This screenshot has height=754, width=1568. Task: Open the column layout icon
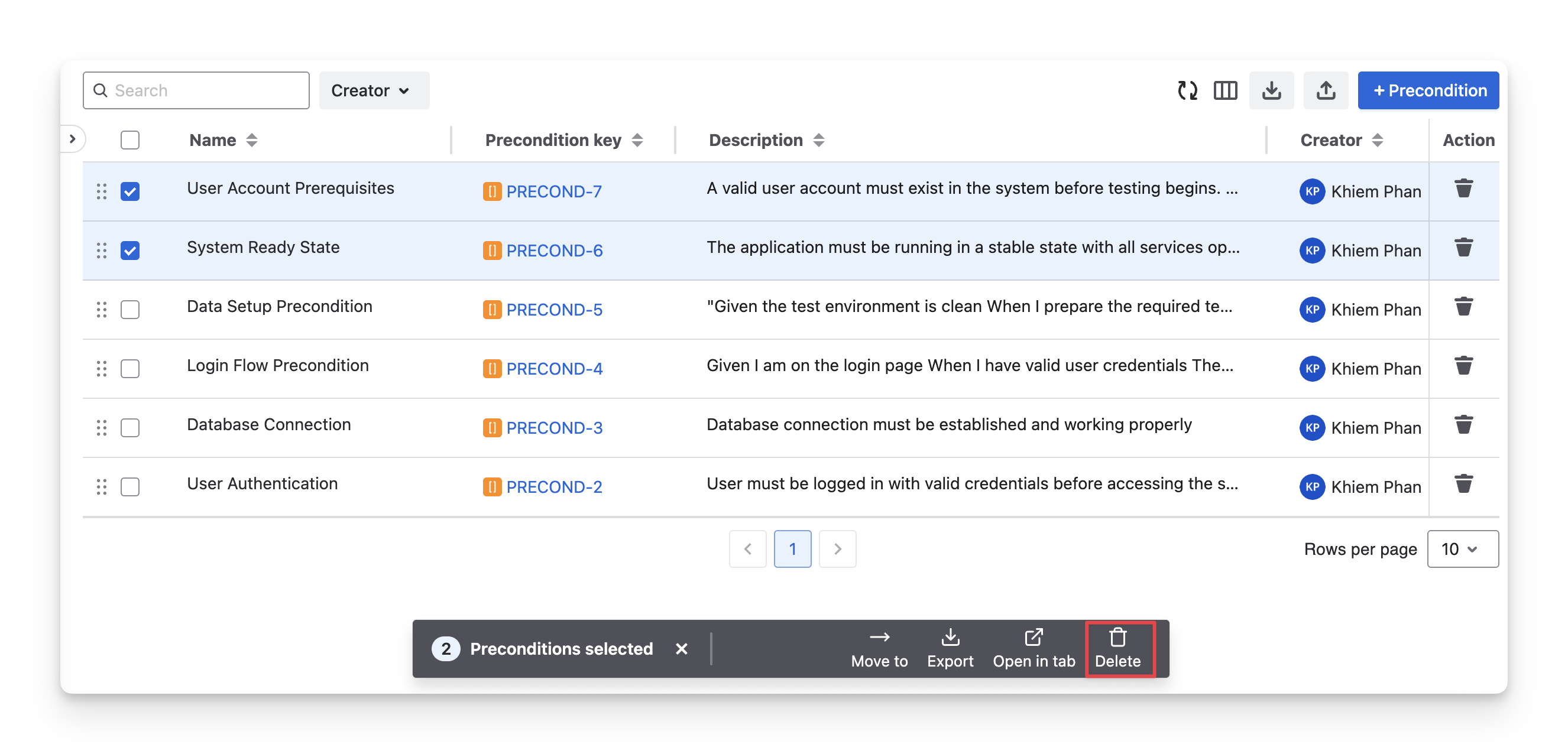click(x=1224, y=90)
